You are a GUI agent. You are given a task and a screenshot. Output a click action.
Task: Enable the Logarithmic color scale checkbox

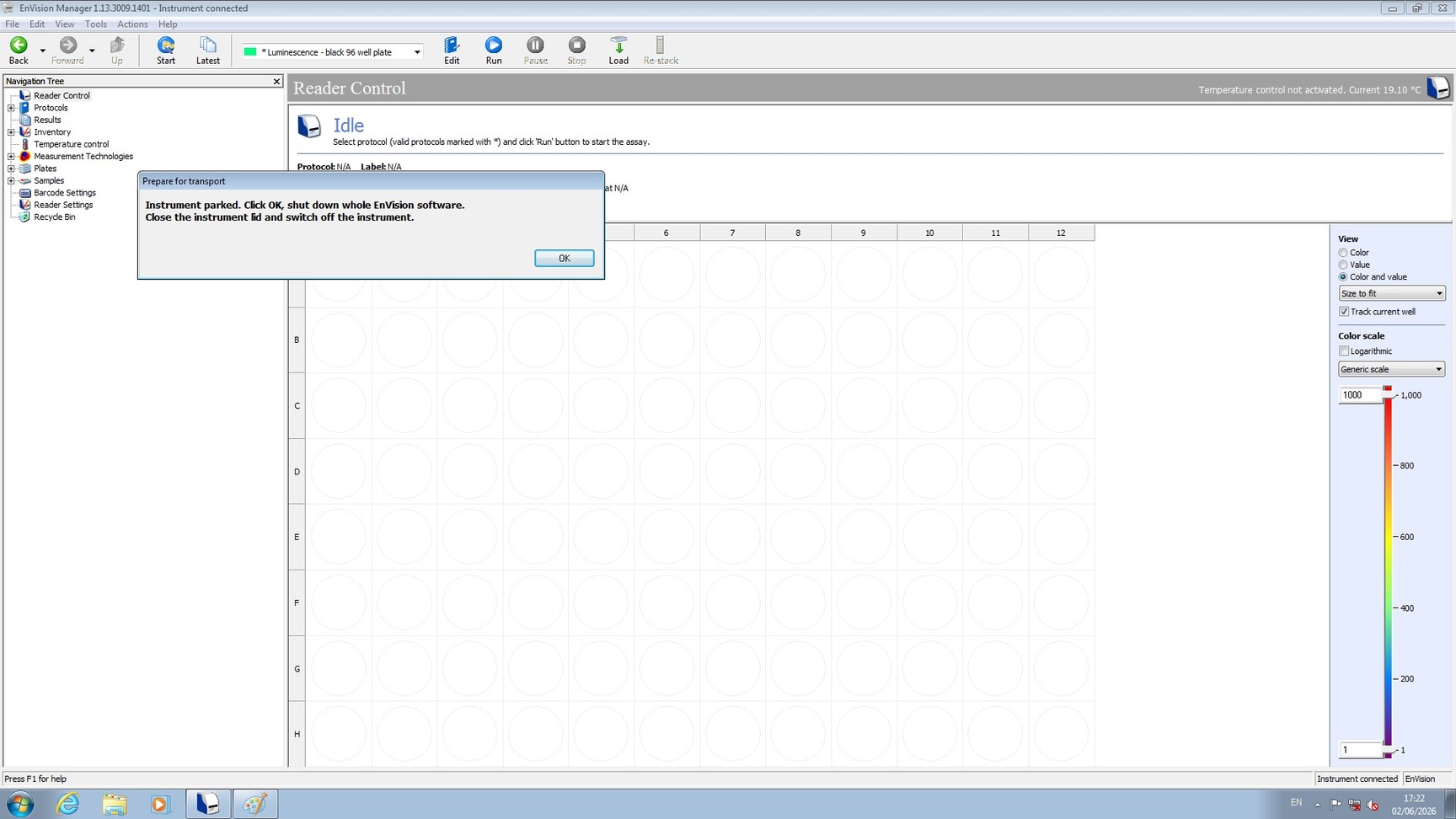click(1344, 351)
